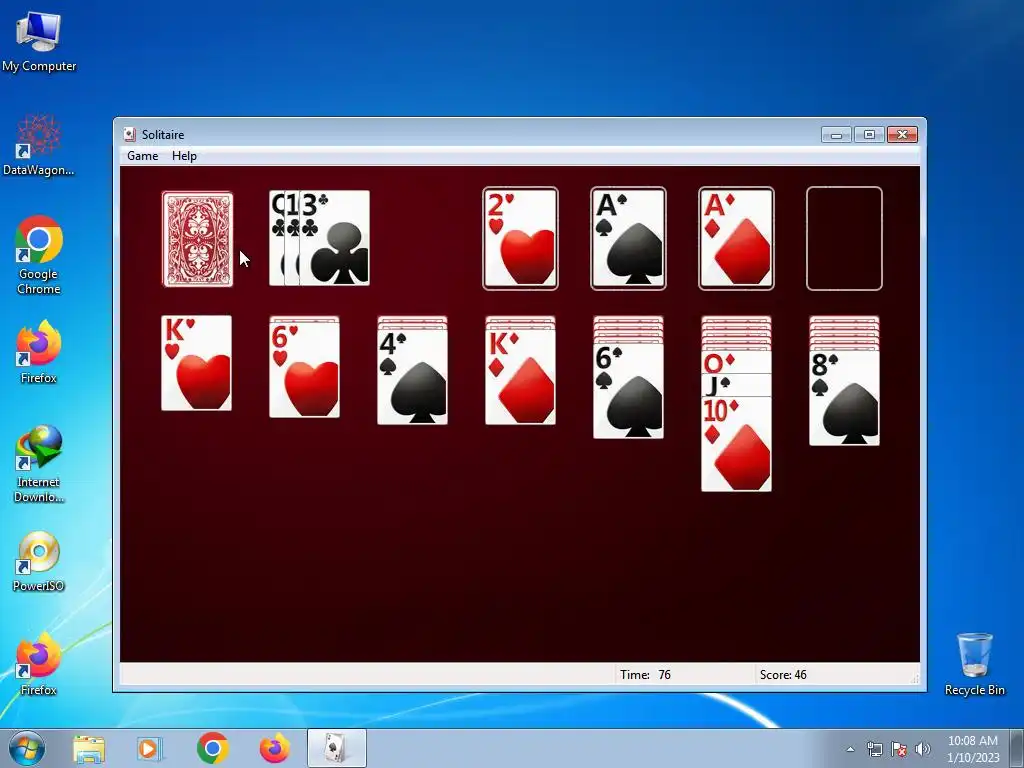Select the Jack of spades tableau card
The height and width of the screenshot is (768, 1024).
[736, 385]
